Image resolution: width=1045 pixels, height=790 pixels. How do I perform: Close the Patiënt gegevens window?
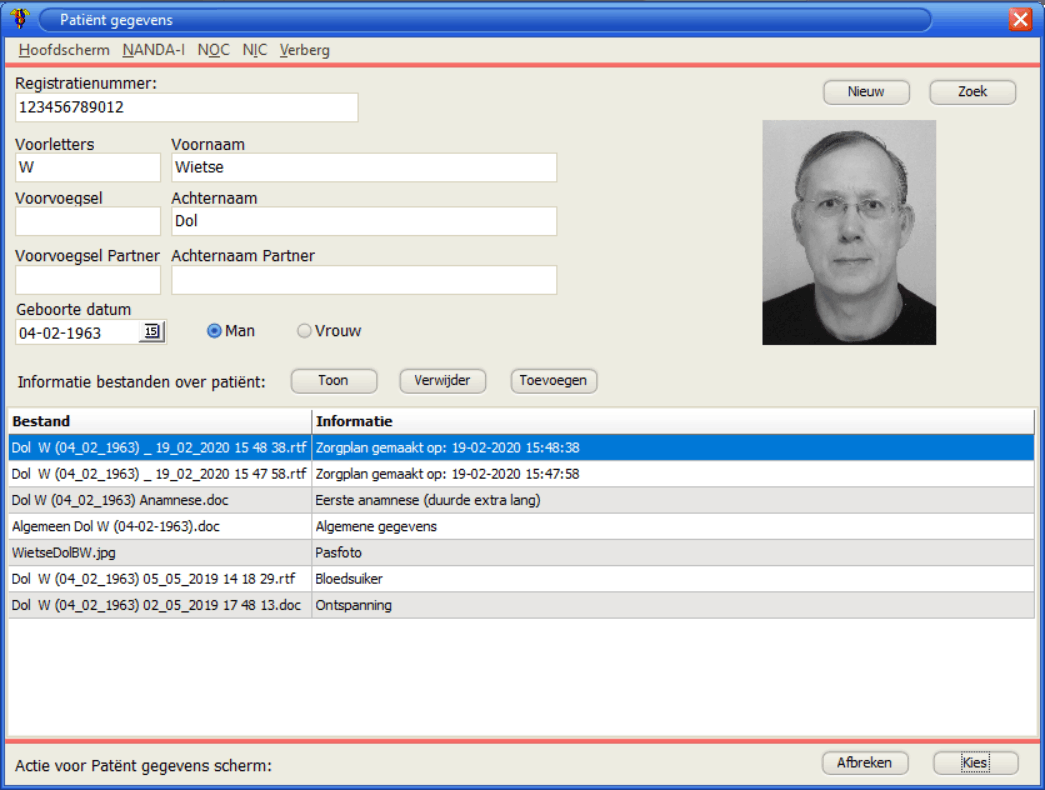point(1020,19)
